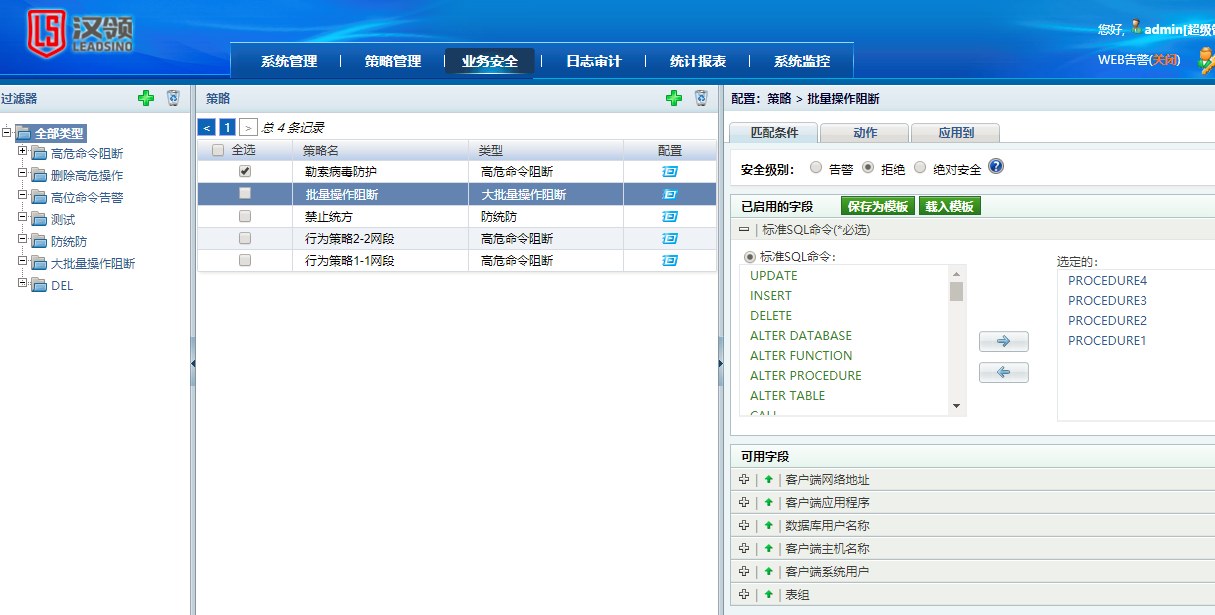The width and height of the screenshot is (1215, 615).
Task: Click the 载入模板 button
Action: pos(949,206)
